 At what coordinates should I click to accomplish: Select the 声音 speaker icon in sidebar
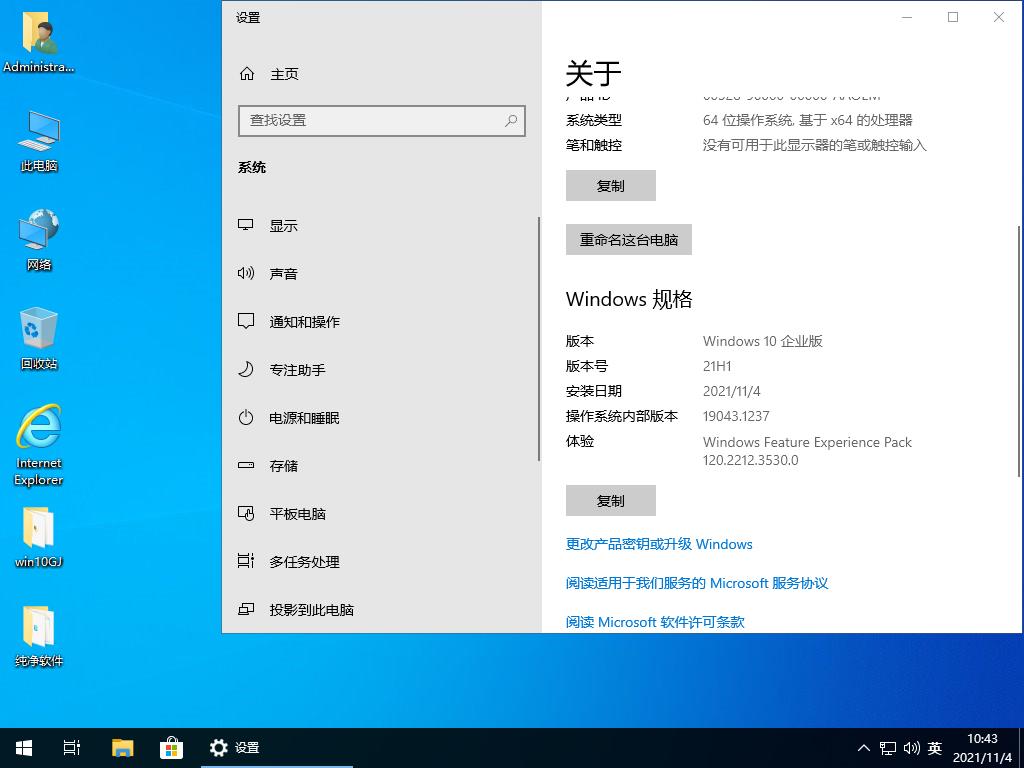pyautogui.click(x=246, y=274)
